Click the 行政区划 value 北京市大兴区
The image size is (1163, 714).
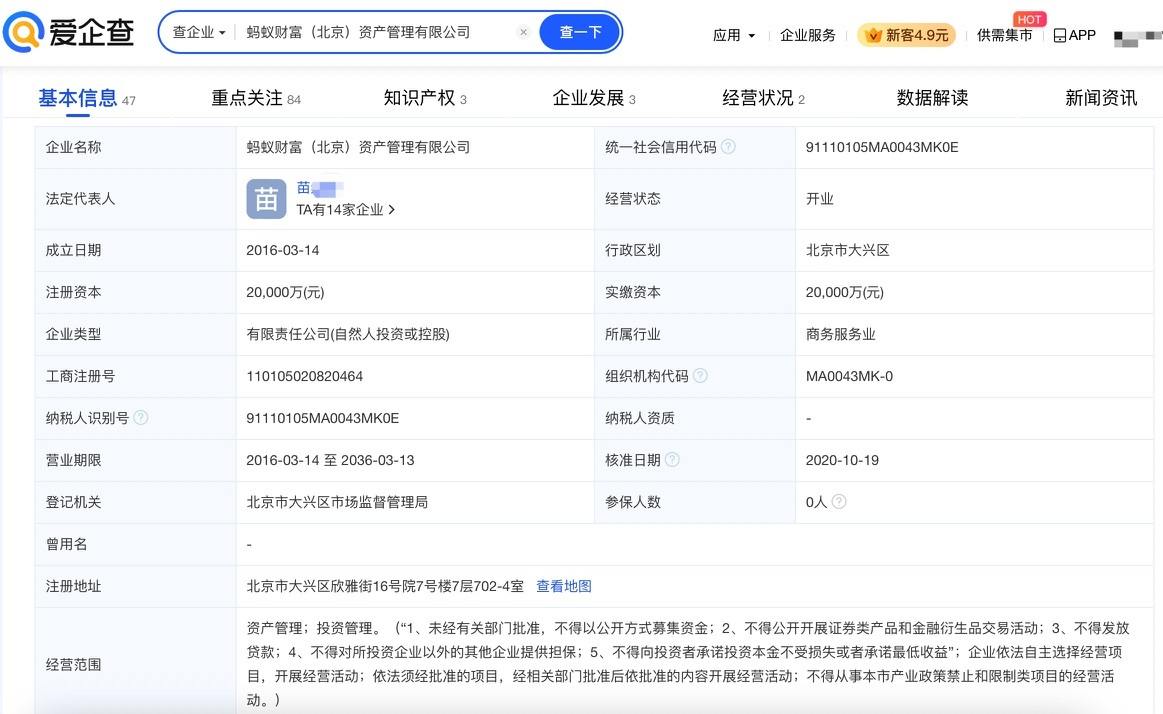pyautogui.click(x=847, y=250)
